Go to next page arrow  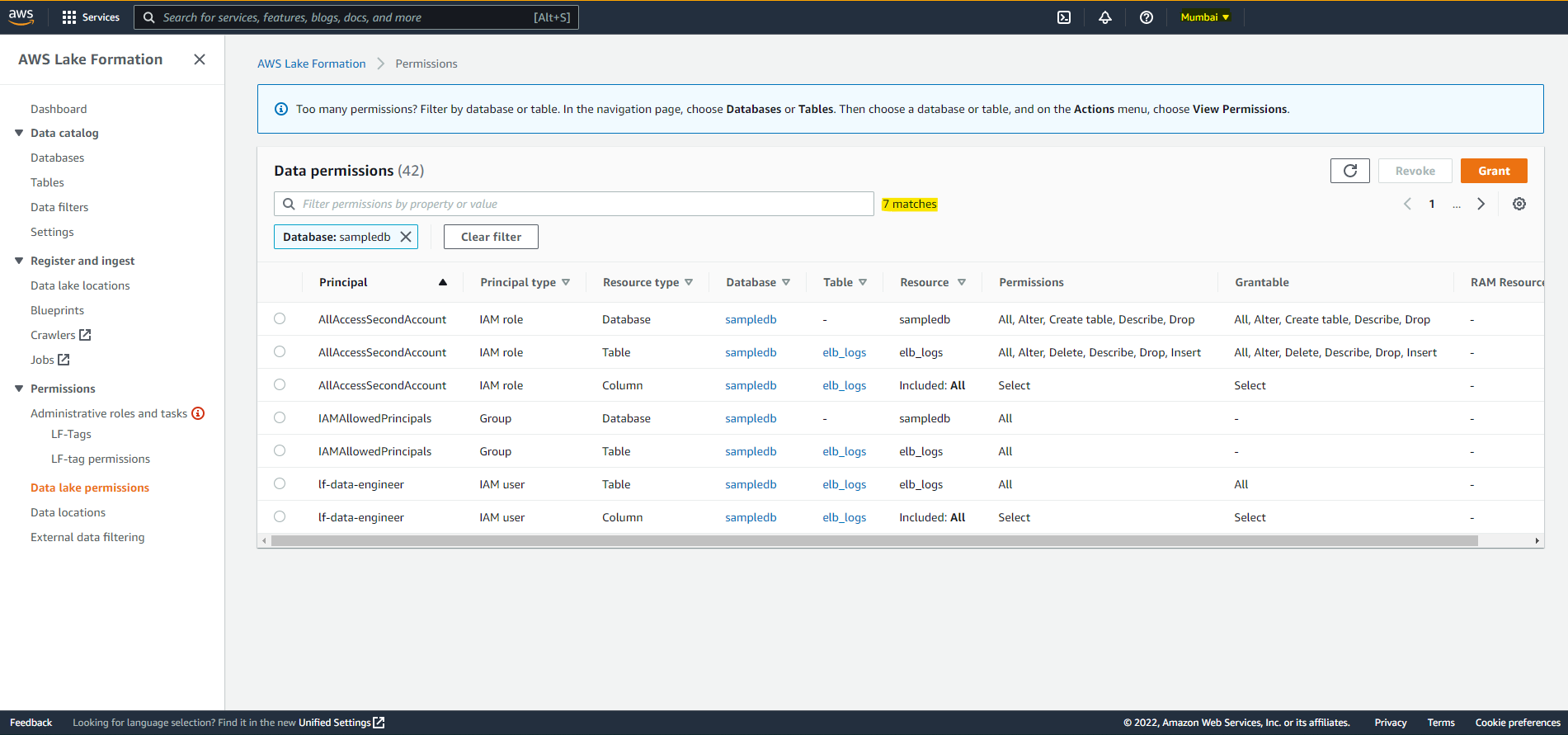[1481, 204]
